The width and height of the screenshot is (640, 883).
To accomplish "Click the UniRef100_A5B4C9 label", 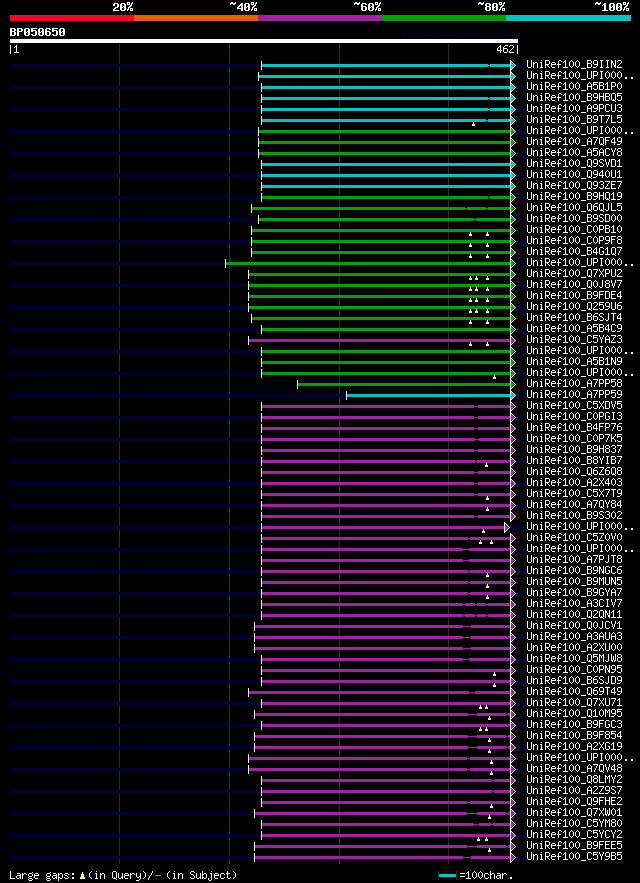I will 574,328.
